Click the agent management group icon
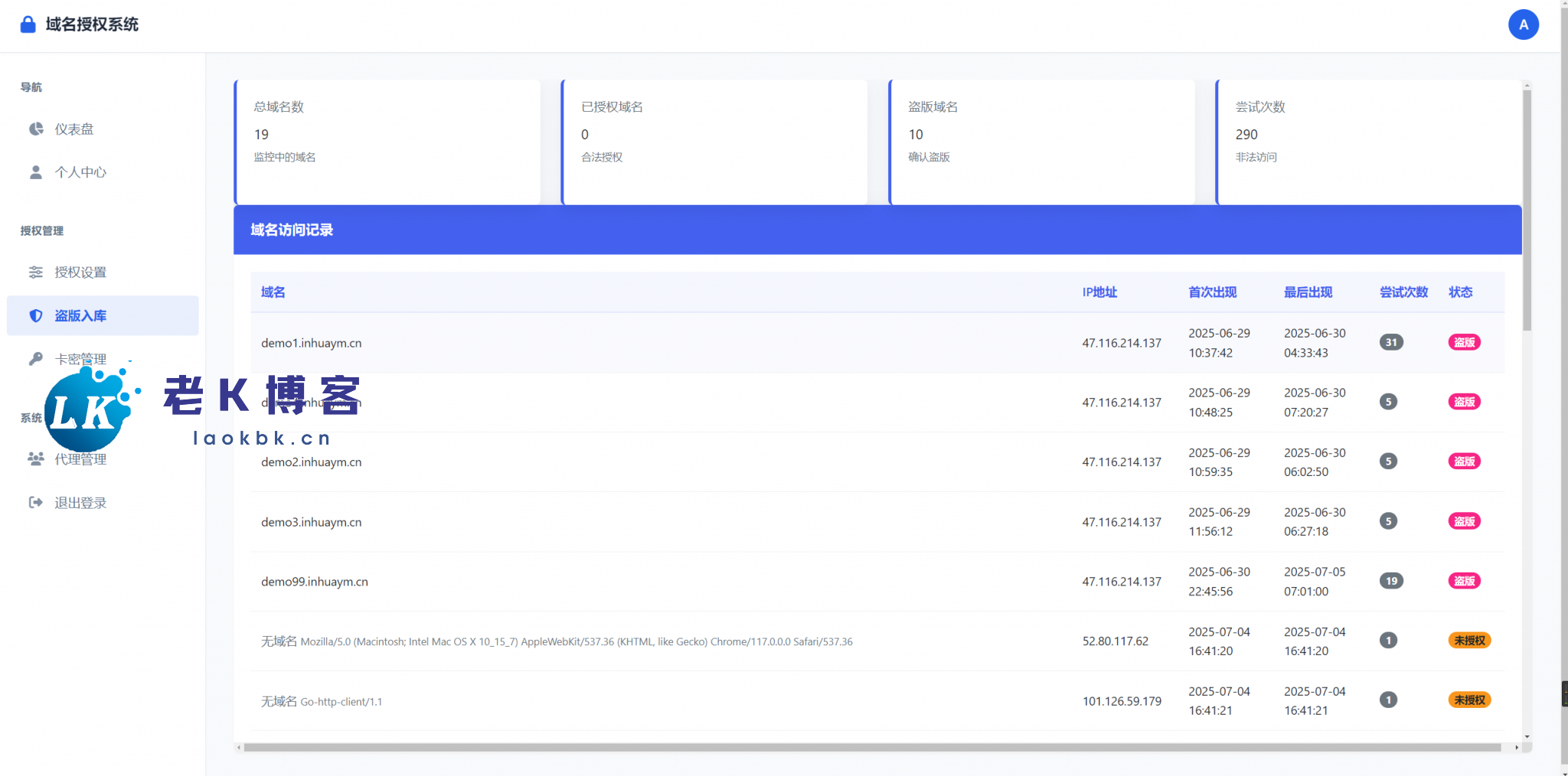This screenshot has width=1568, height=776. pos(36,458)
